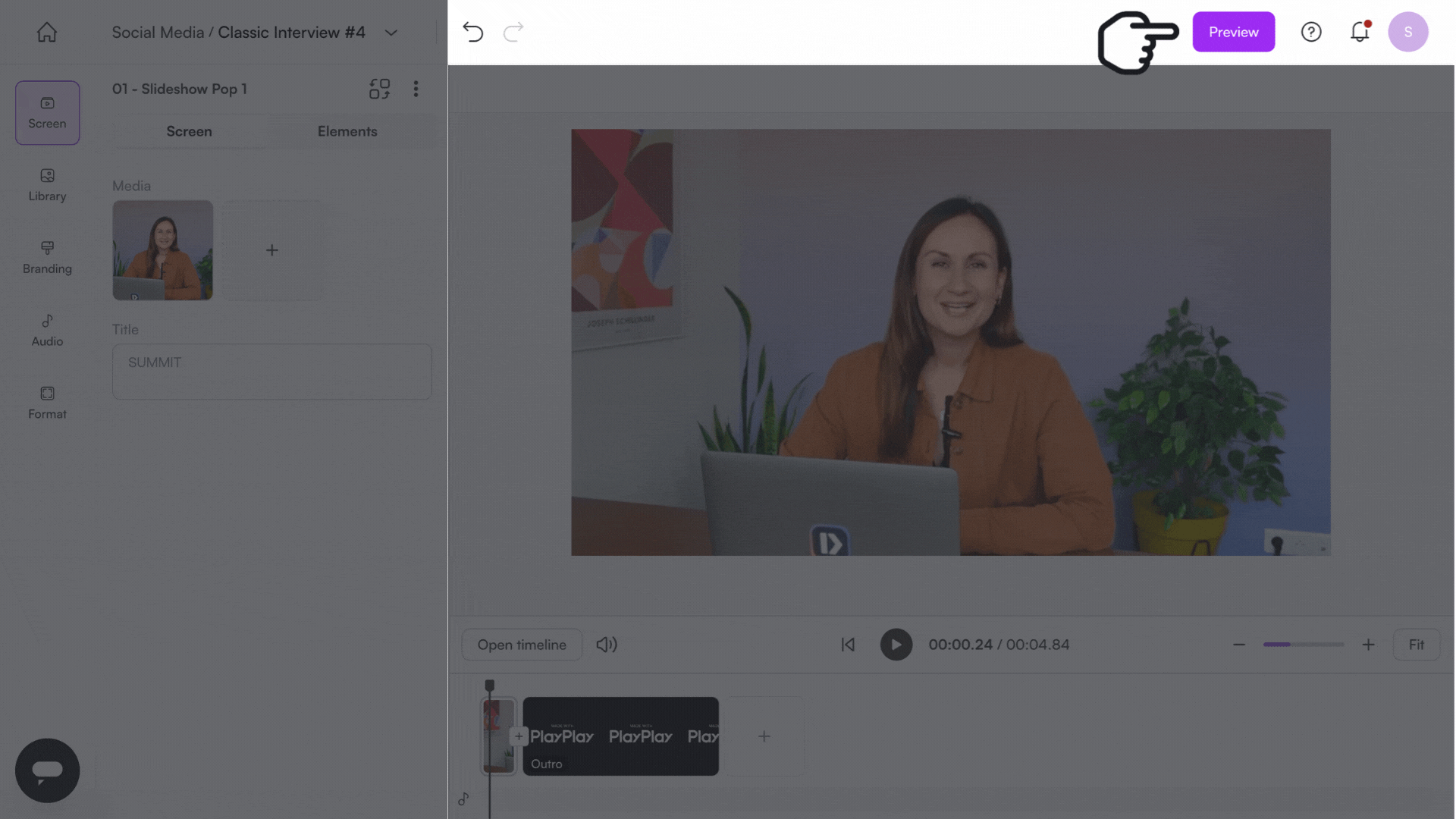
Task: Undo the last action
Action: click(x=472, y=32)
